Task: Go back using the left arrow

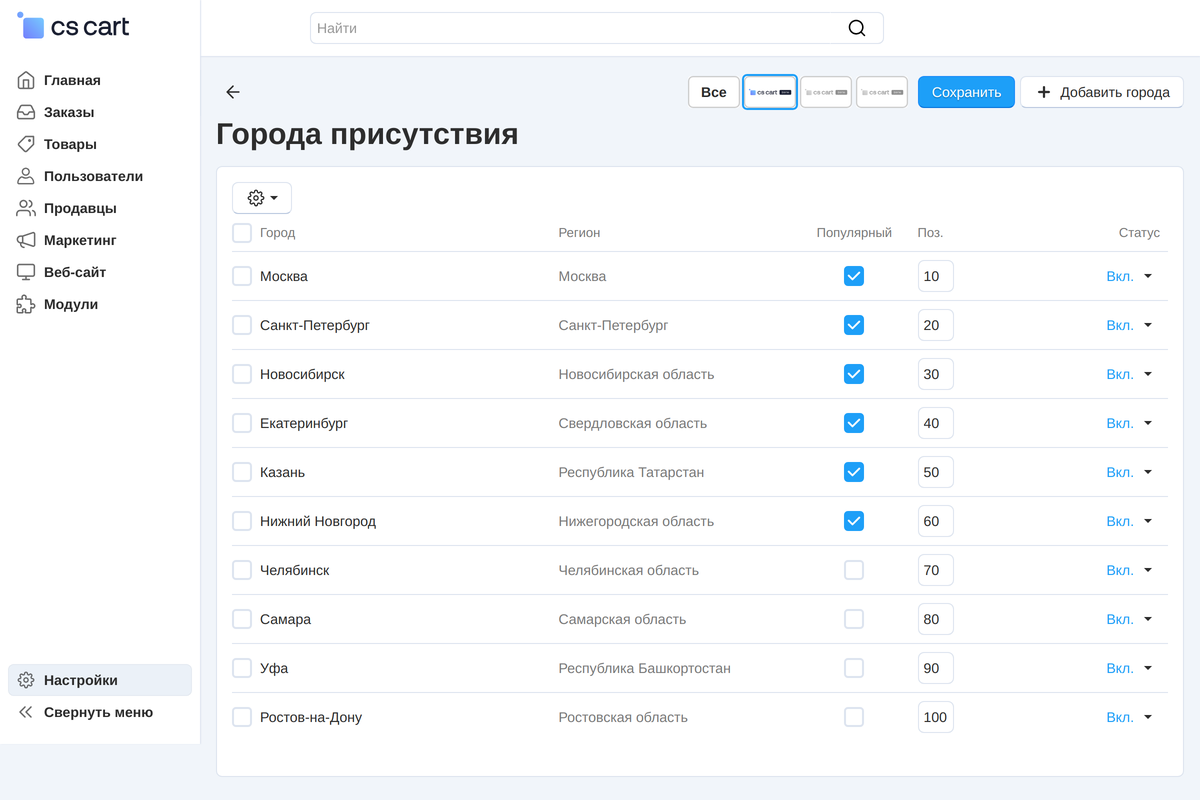Action: (x=233, y=92)
